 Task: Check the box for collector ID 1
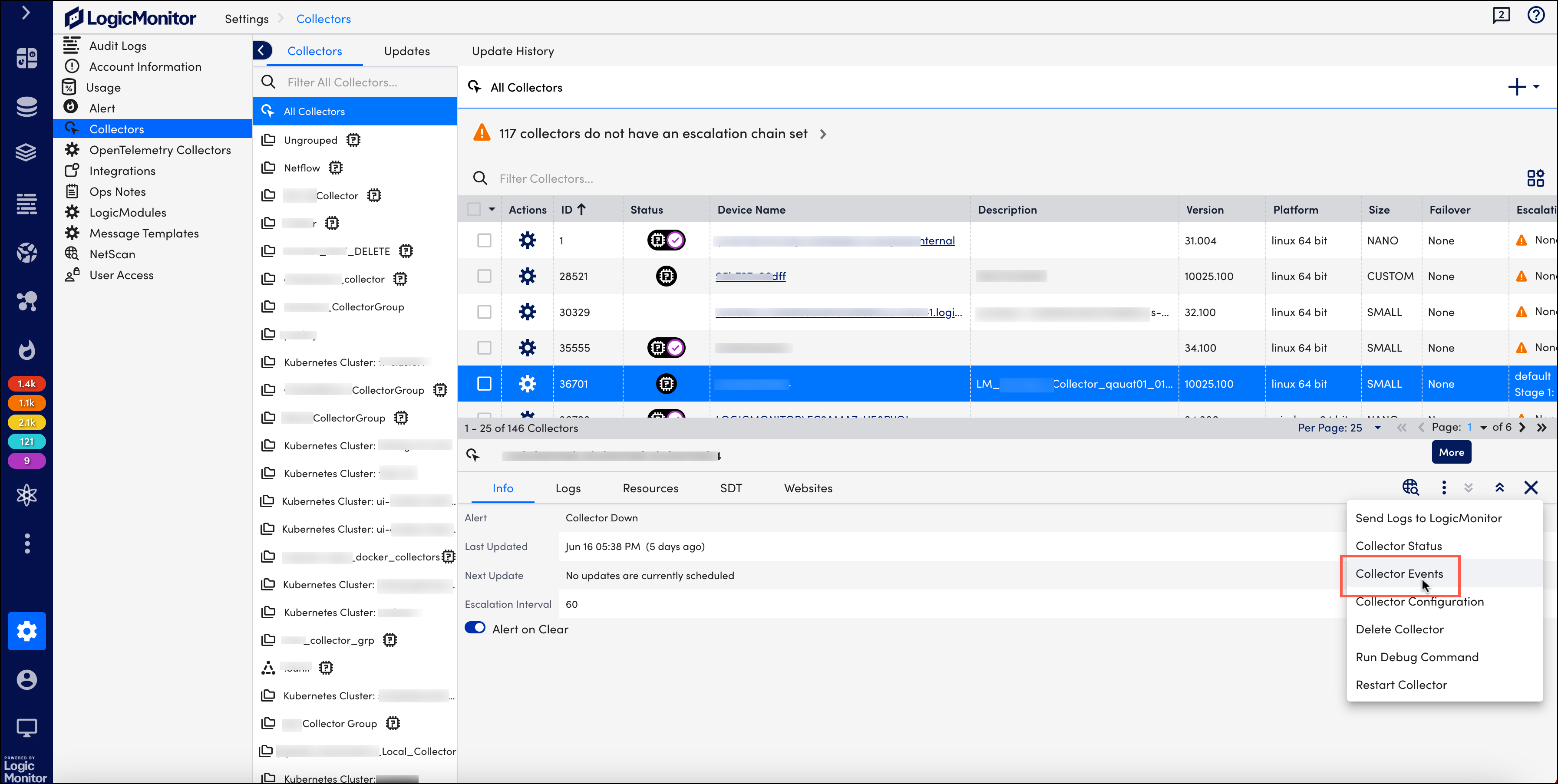[x=484, y=240]
